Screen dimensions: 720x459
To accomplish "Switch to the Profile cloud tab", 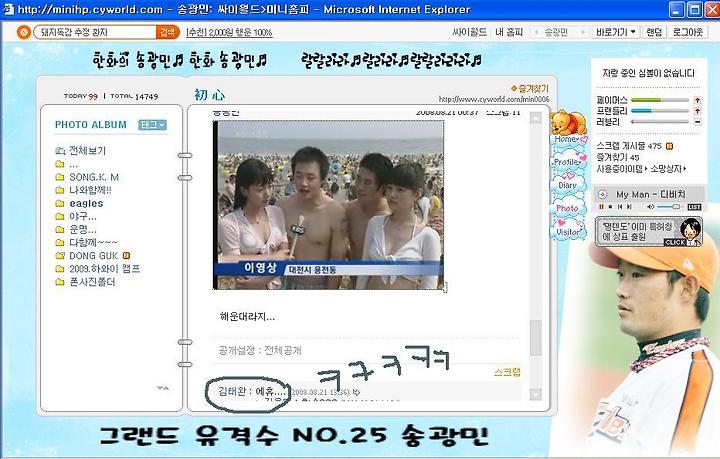I will (568, 162).
